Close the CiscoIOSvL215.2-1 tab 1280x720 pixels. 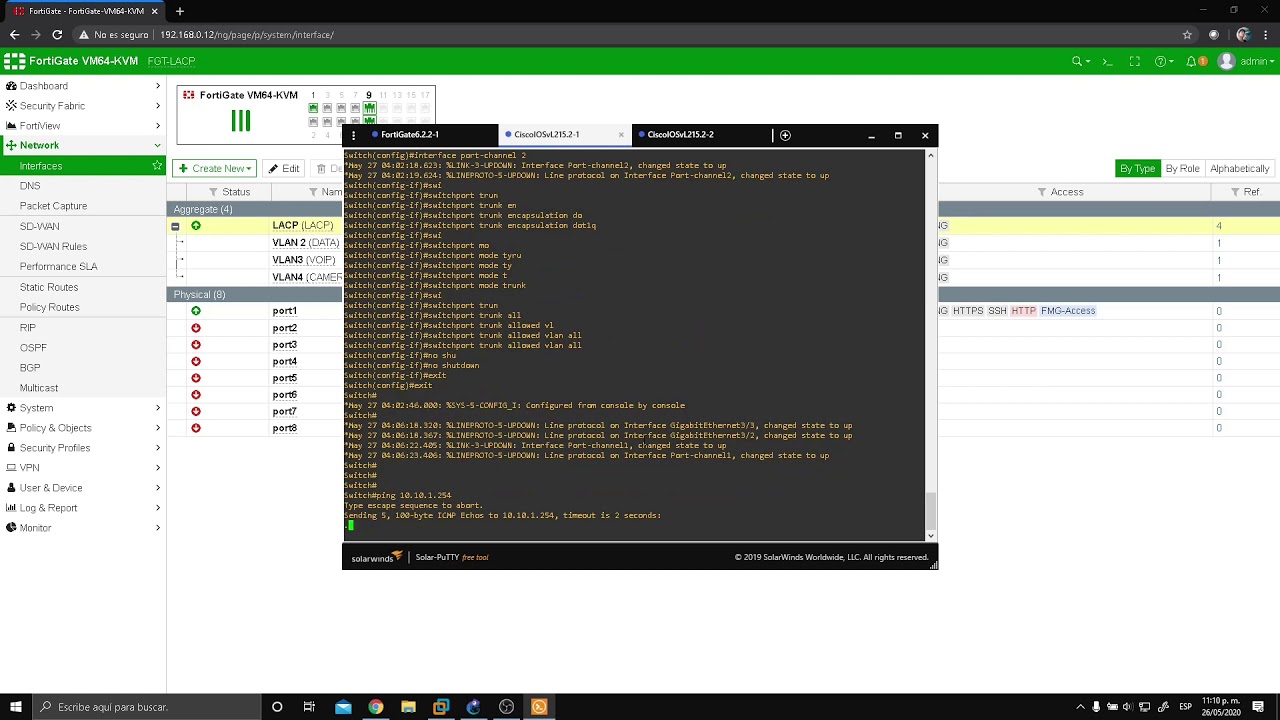tap(621, 135)
